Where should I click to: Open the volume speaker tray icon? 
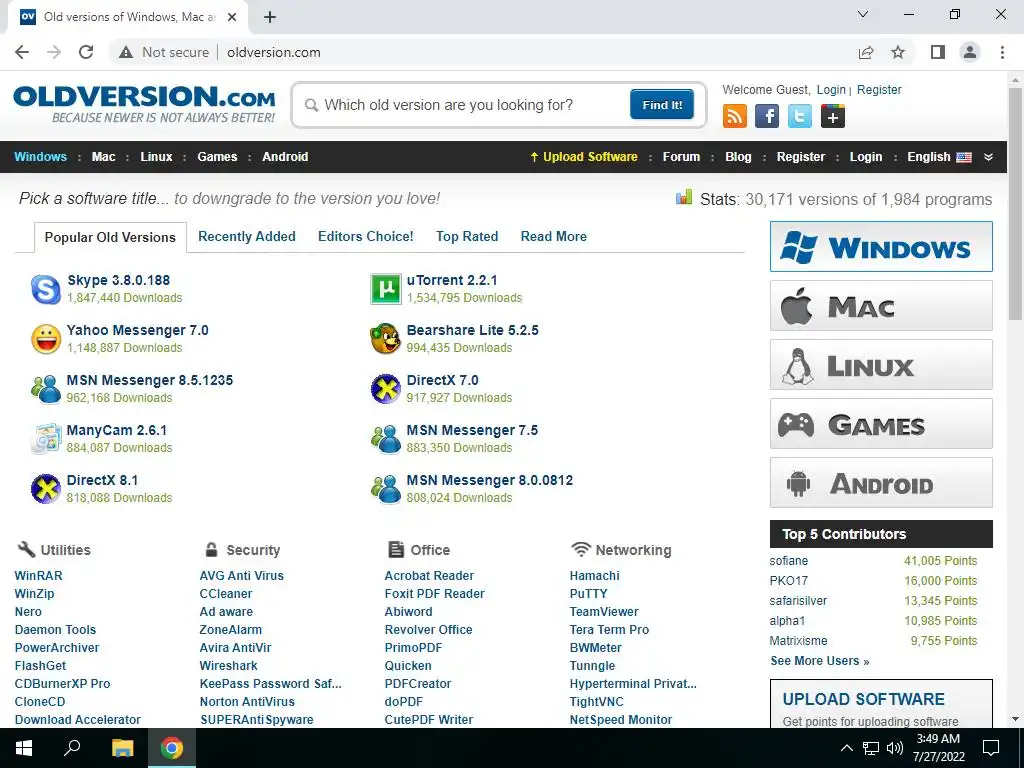pyautogui.click(x=895, y=748)
